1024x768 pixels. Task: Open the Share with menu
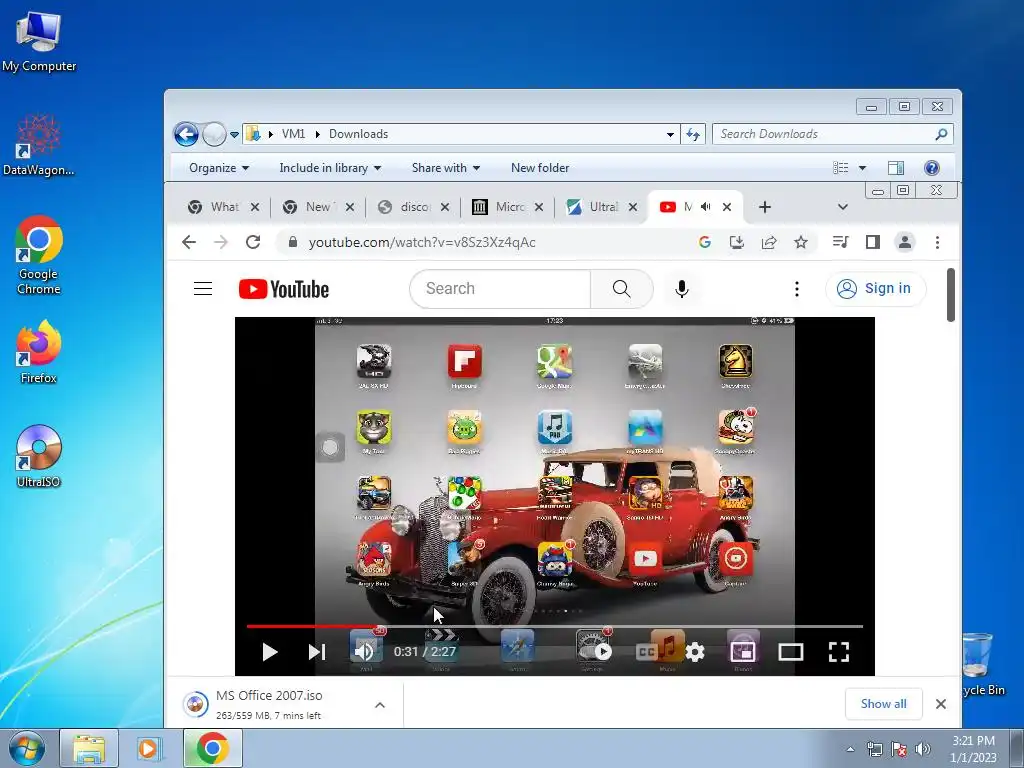[x=446, y=168]
